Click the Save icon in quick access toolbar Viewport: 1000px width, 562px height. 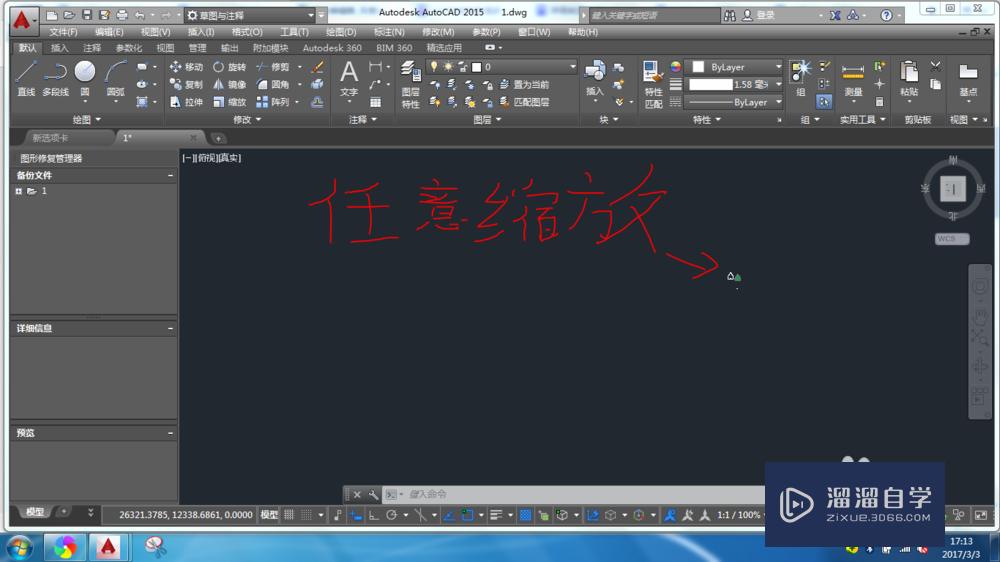tap(87, 15)
